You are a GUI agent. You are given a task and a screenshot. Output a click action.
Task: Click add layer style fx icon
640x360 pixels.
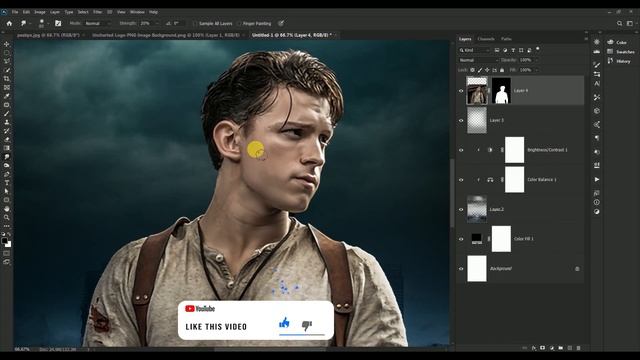tap(533, 348)
